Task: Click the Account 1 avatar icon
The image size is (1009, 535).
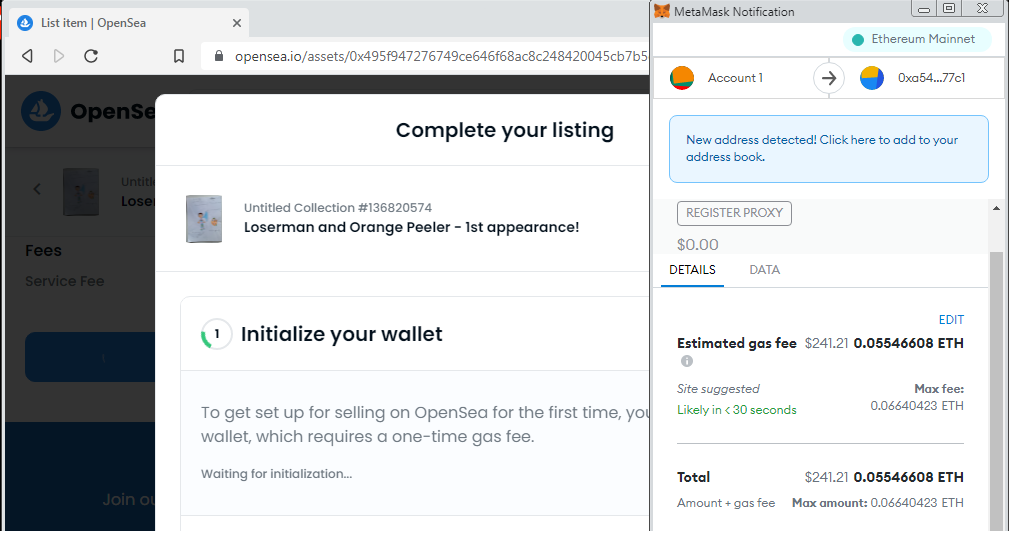Action: click(682, 78)
